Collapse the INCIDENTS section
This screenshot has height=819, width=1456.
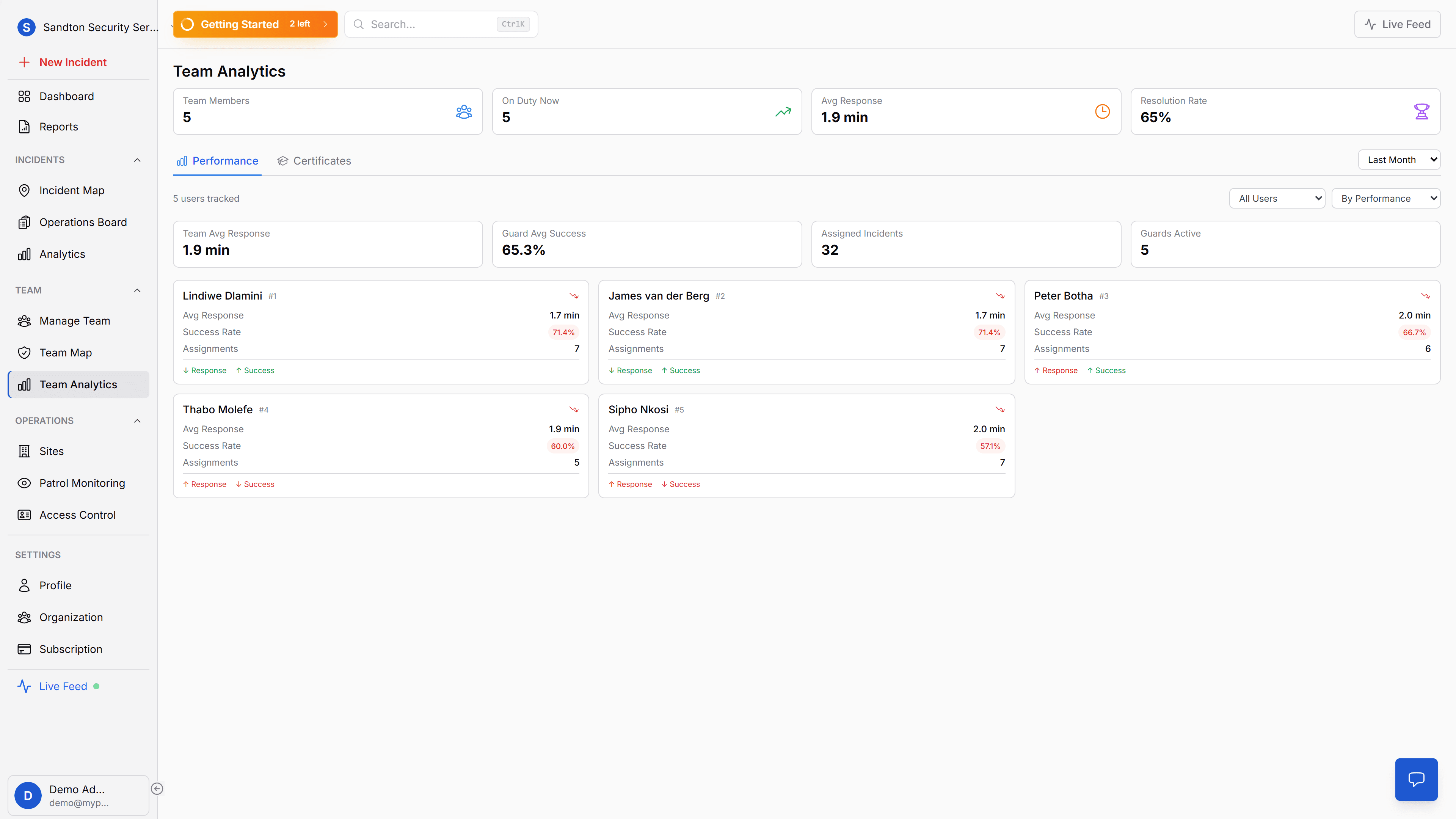click(137, 160)
